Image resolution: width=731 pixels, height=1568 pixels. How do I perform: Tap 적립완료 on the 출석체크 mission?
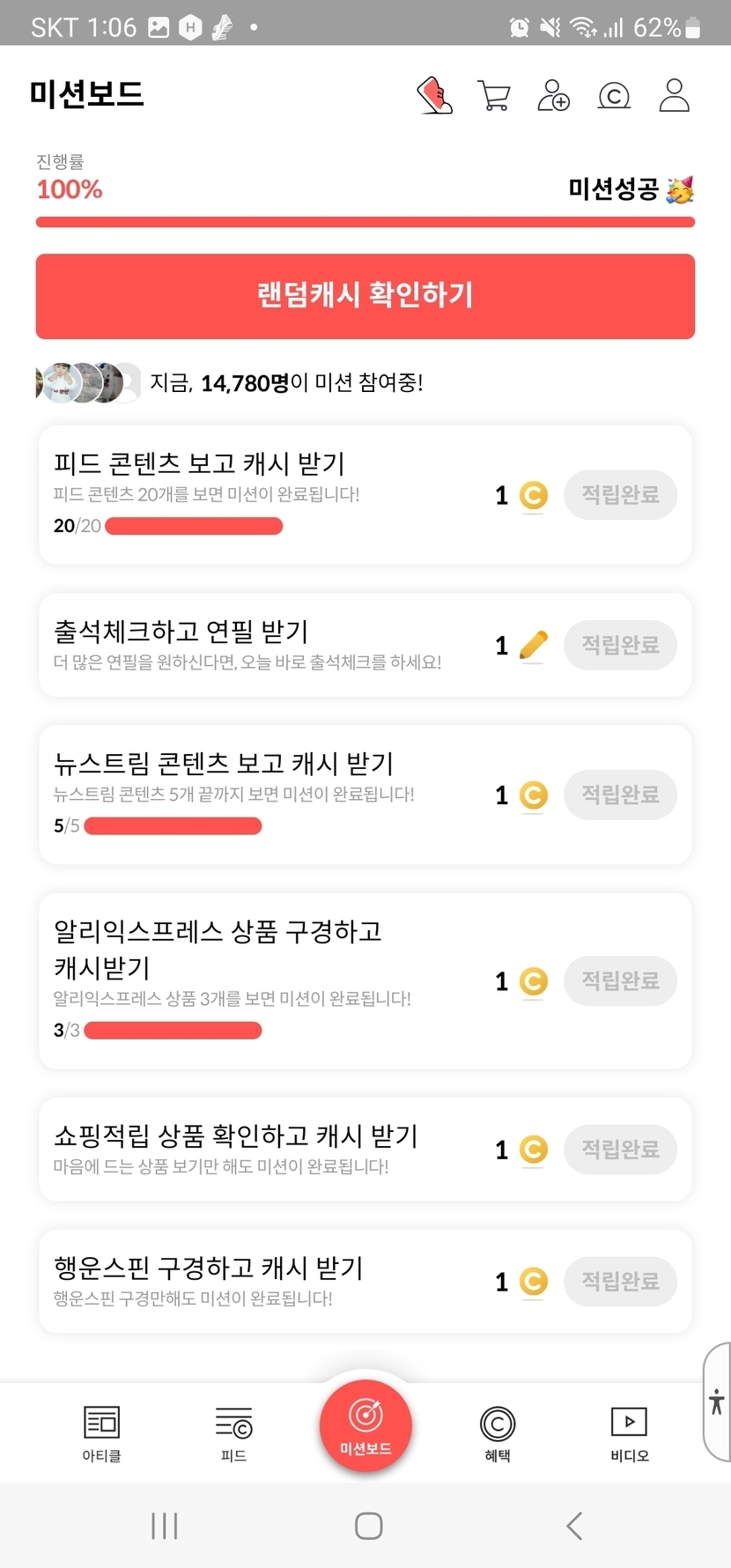click(x=620, y=645)
